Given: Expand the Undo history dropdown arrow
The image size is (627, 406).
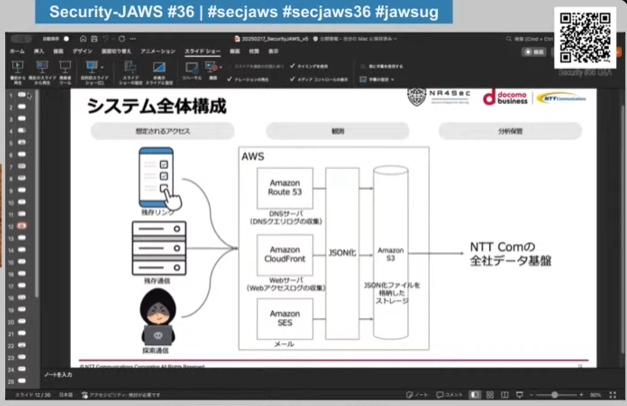Looking at the screenshot, I should 112,39.
